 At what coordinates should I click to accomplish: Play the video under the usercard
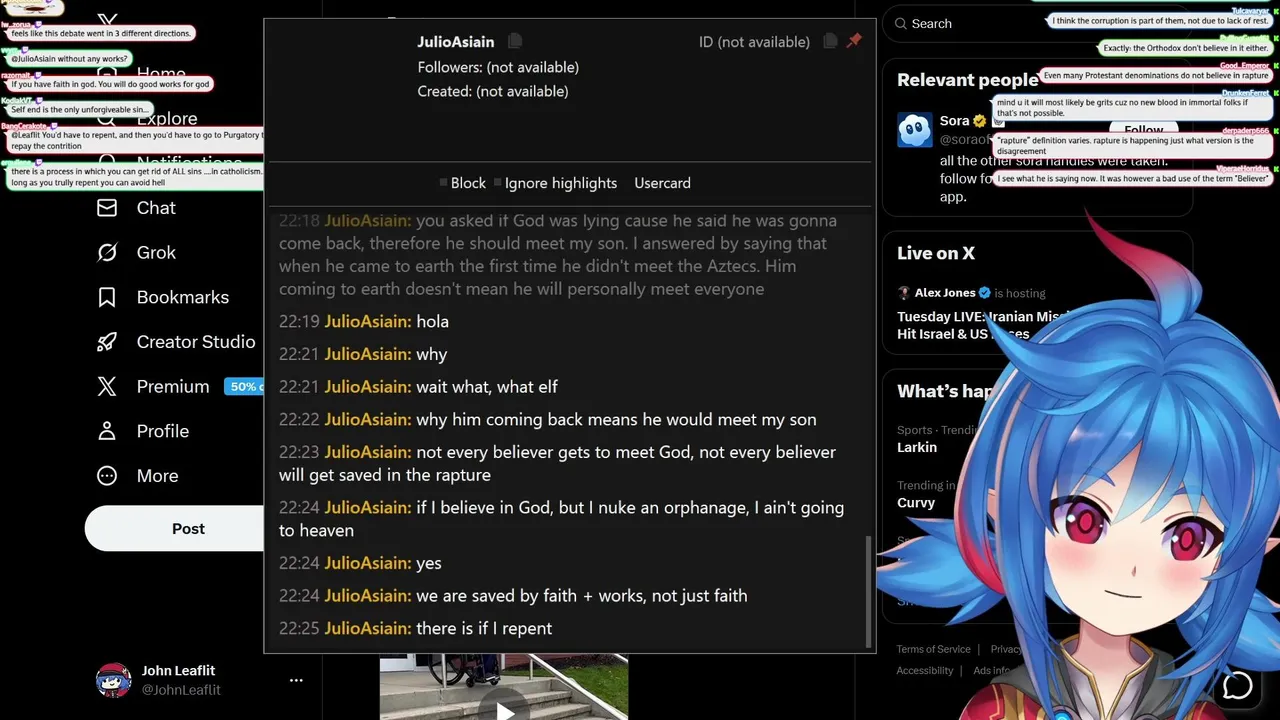pos(504,710)
